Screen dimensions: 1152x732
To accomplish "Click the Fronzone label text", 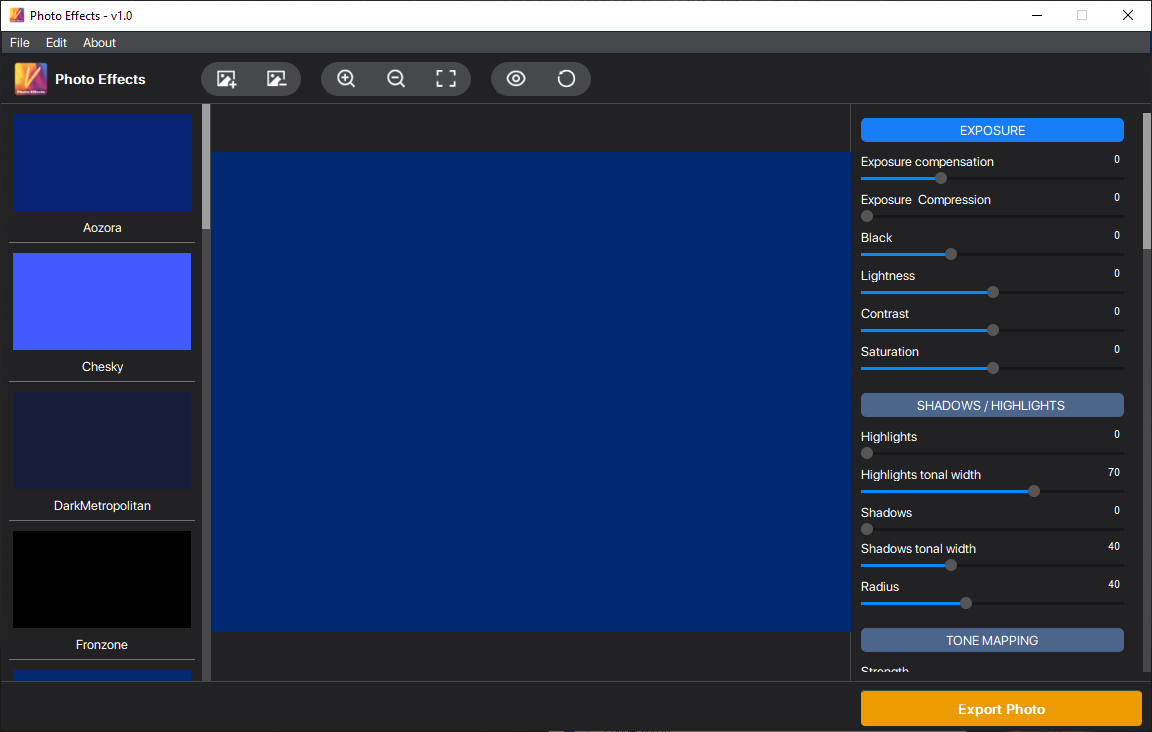I will point(102,645).
